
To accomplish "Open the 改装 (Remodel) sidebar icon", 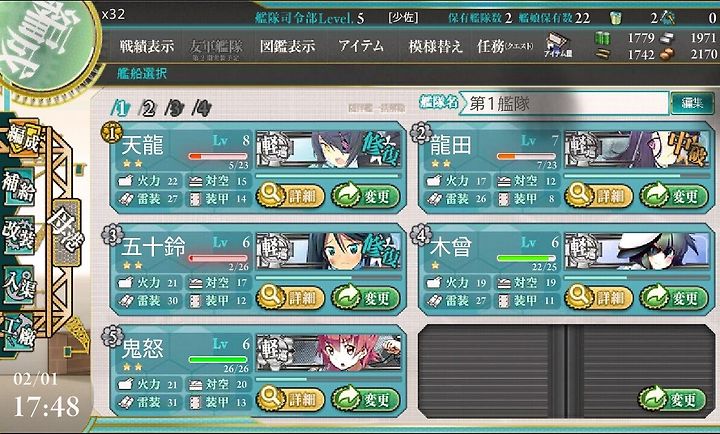I will 18,235.
